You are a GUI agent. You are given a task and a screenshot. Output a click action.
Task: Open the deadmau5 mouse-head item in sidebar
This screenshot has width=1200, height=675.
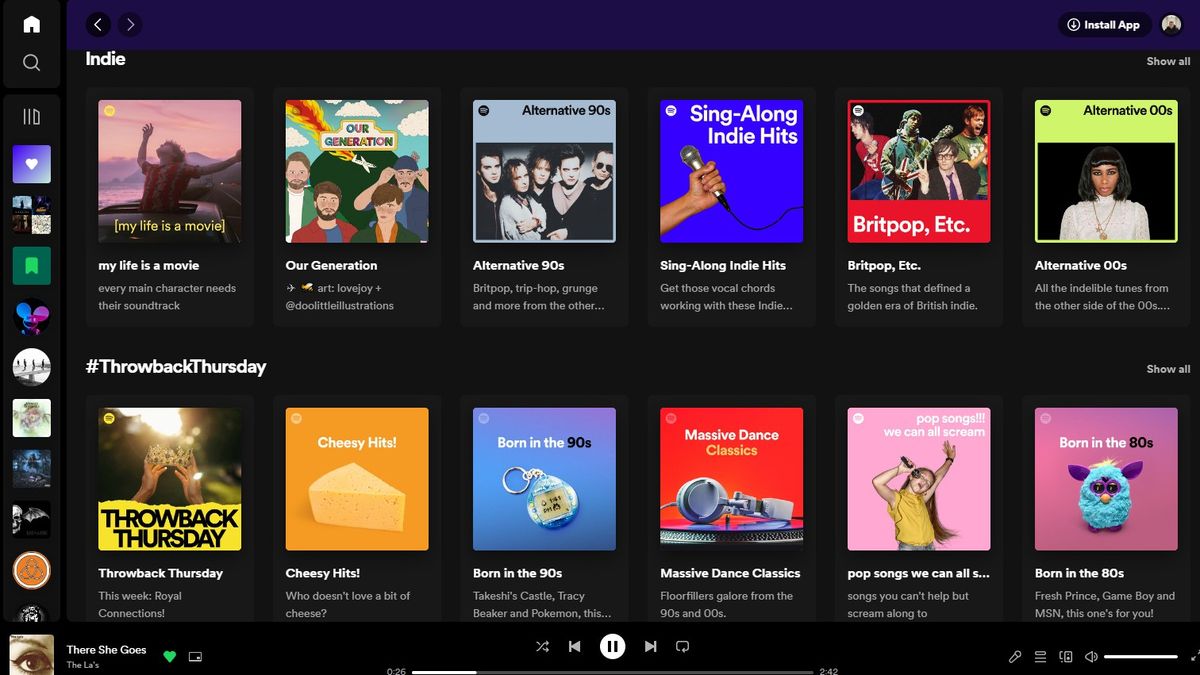click(31, 317)
